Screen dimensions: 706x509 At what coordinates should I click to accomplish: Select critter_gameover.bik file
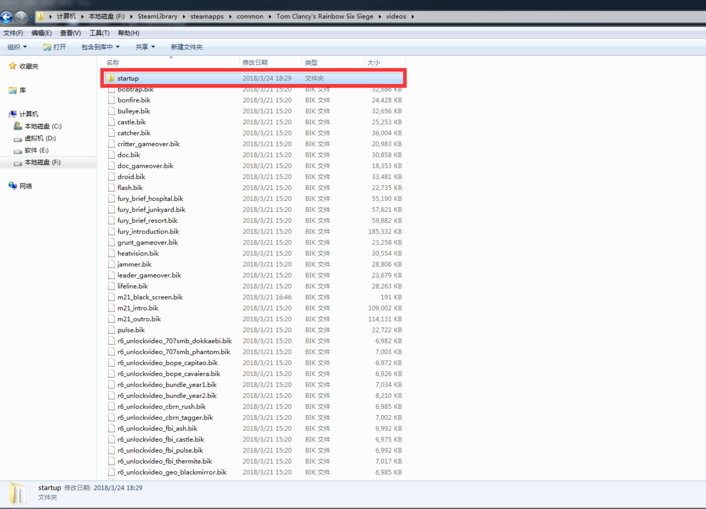(x=255, y=144)
